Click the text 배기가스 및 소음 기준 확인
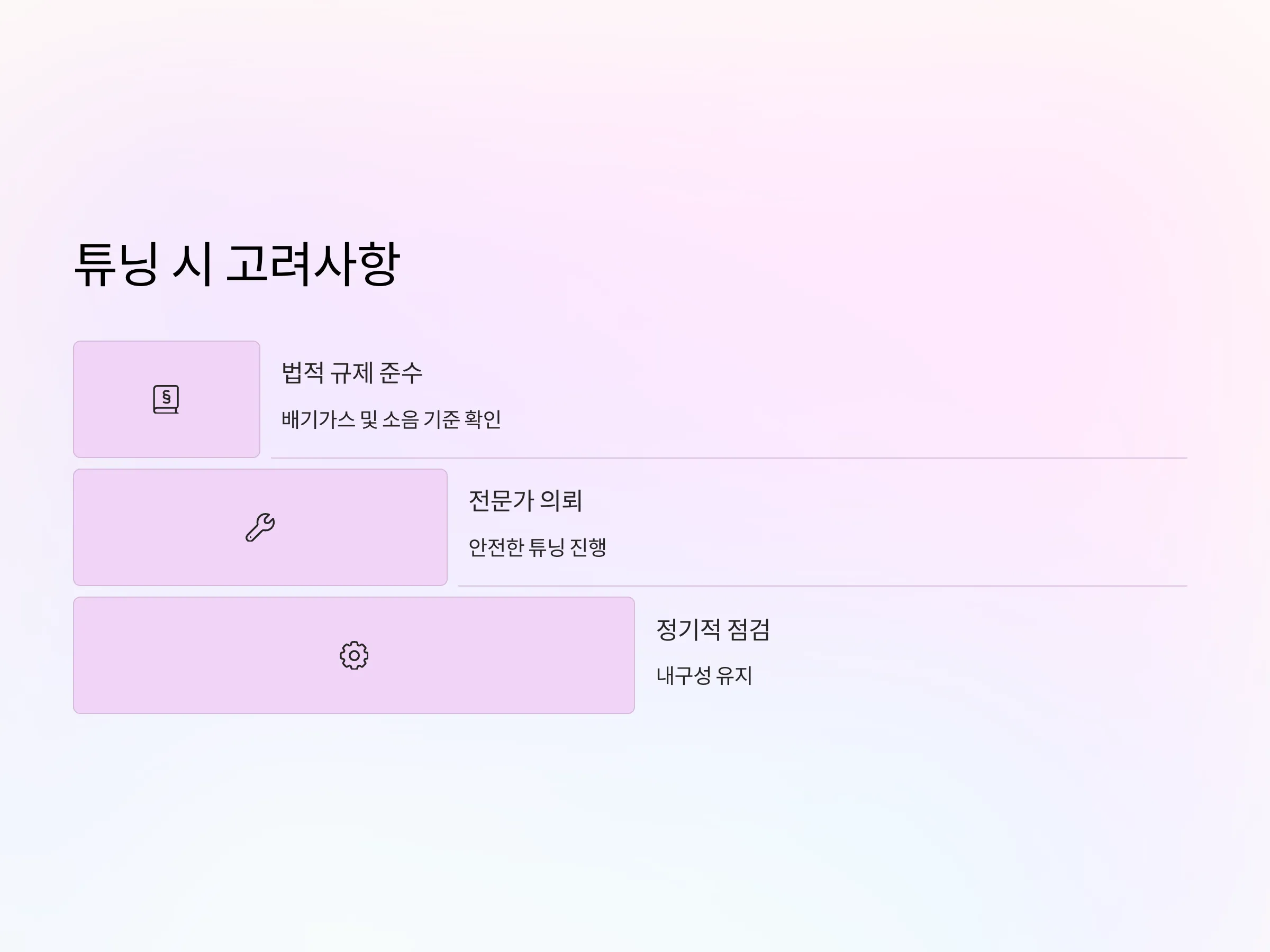The width and height of the screenshot is (1270, 952). pyautogui.click(x=391, y=419)
